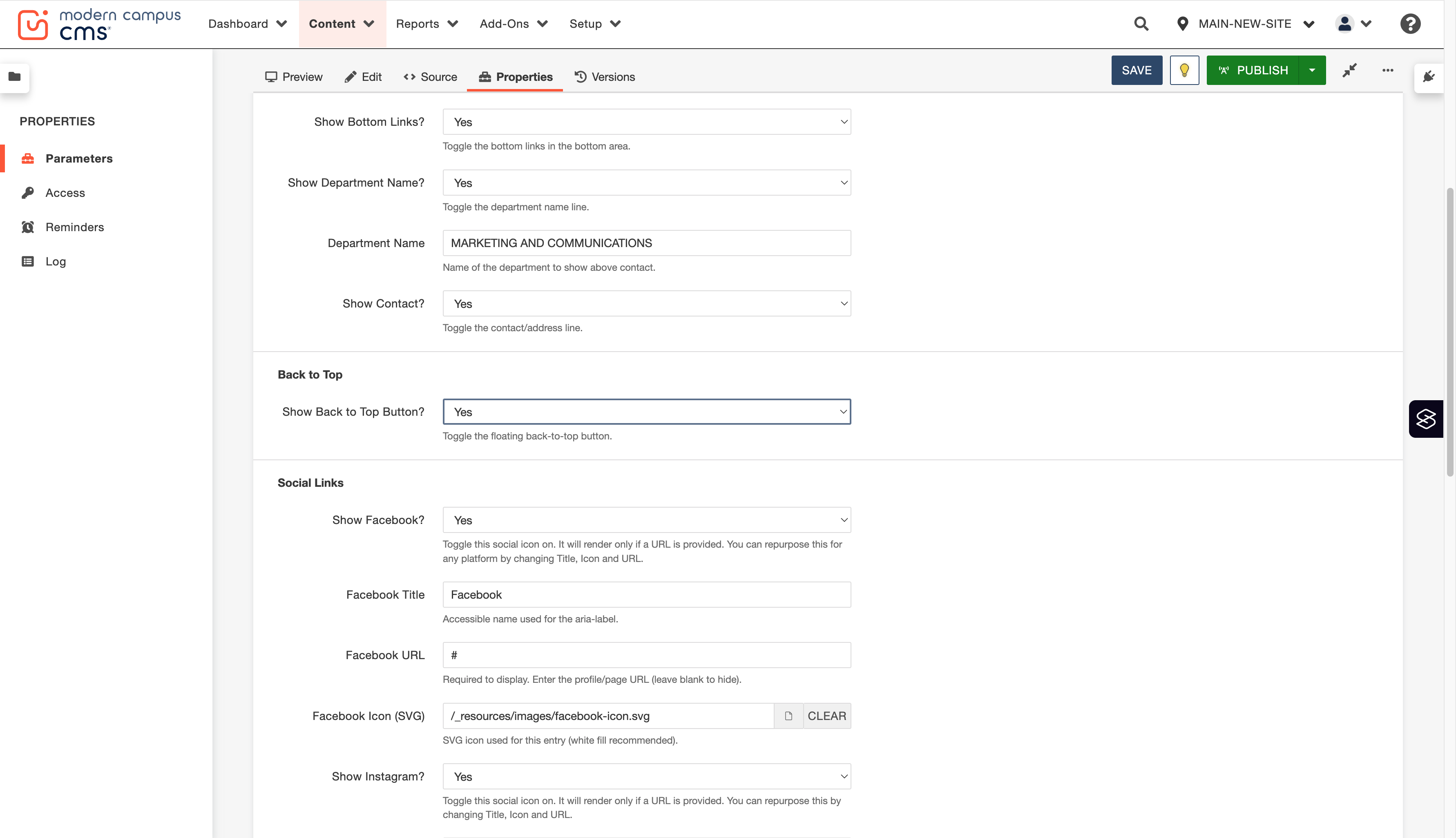
Task: Select Parameters in the properties sidebar
Action: tap(79, 158)
